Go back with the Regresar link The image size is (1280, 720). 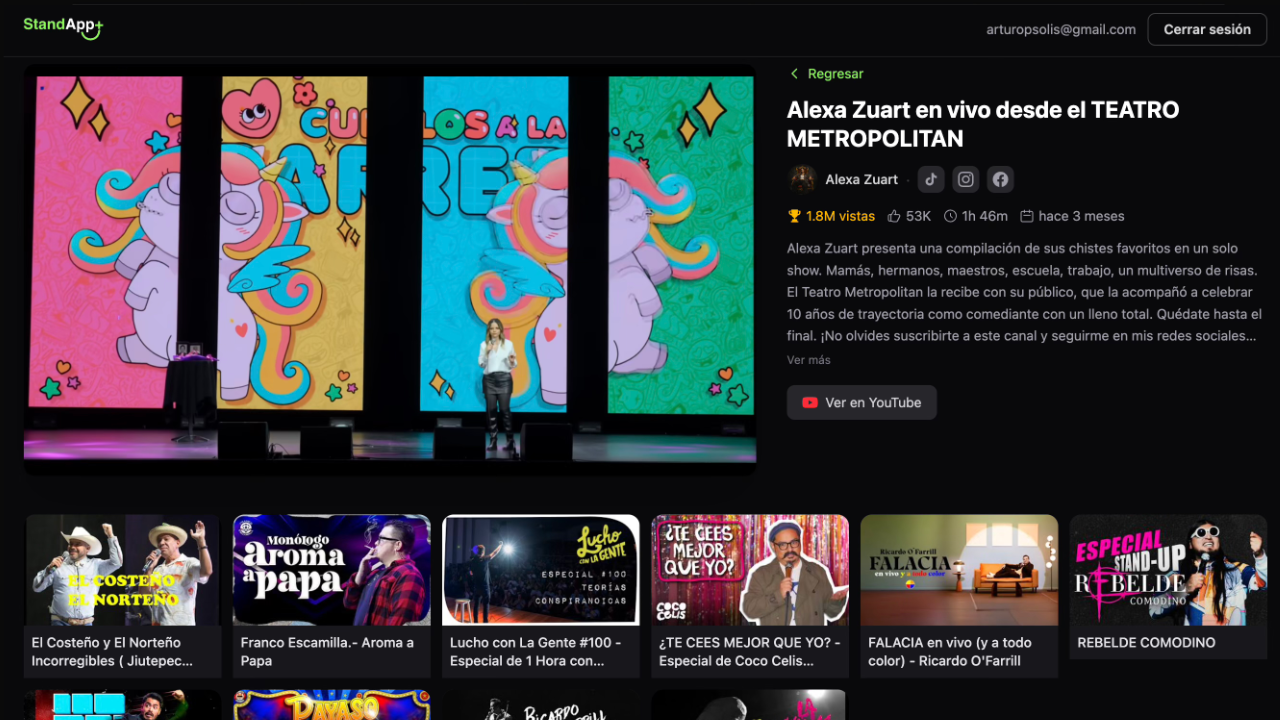tap(826, 74)
